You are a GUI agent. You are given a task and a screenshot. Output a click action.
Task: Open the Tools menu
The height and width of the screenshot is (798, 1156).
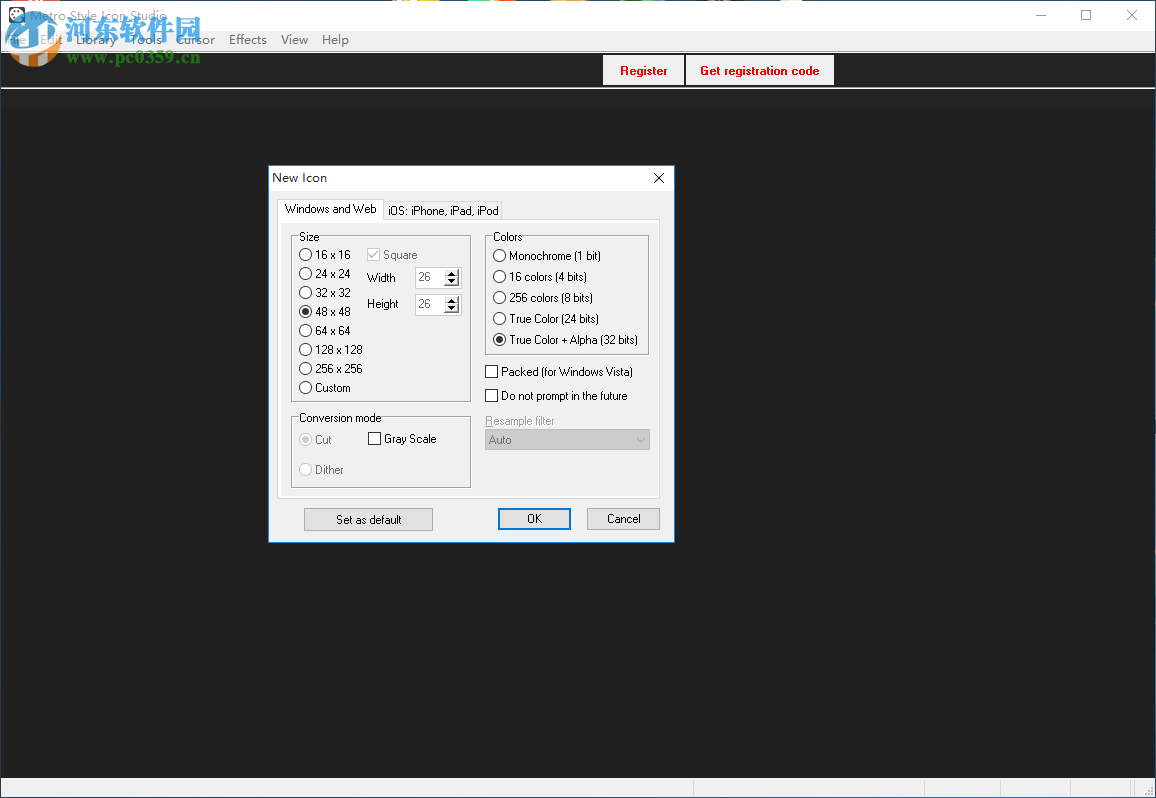[x=146, y=40]
